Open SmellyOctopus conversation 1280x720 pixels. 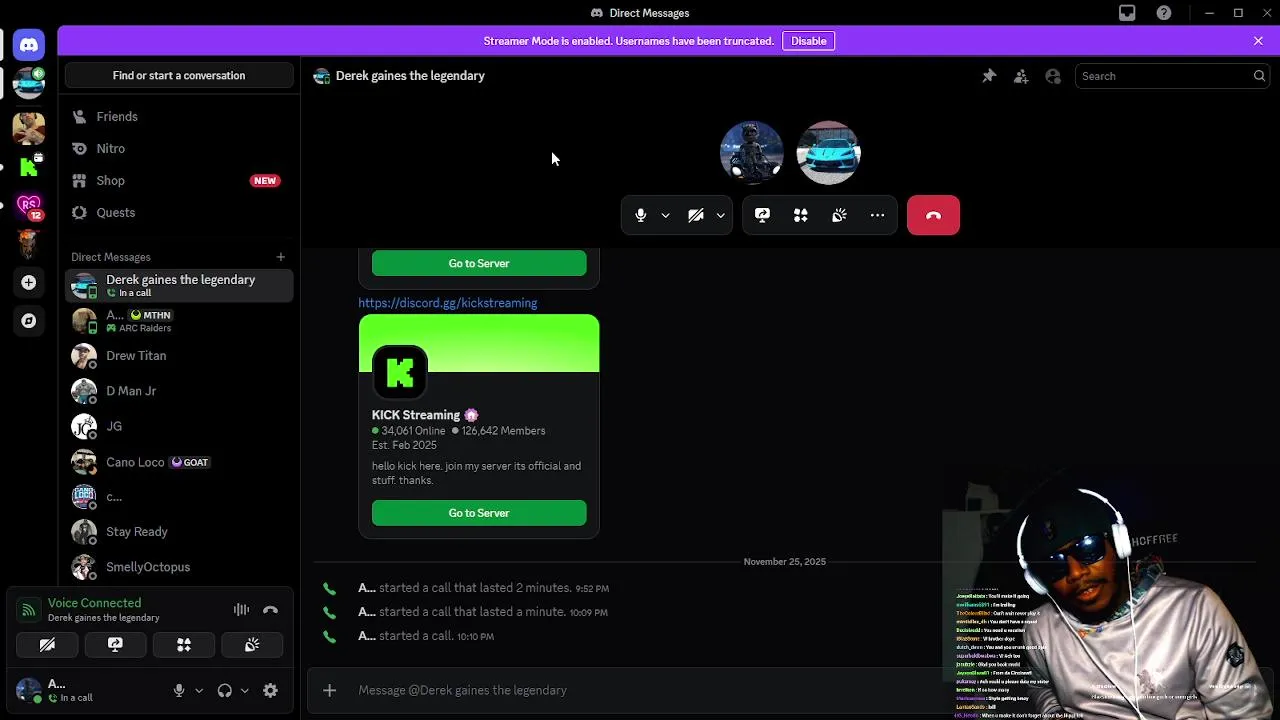[179, 567]
